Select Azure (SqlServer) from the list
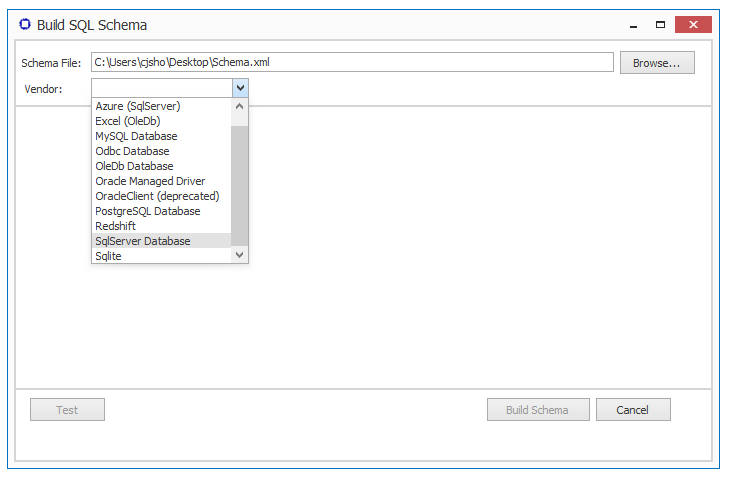This screenshot has width=729, height=480. pyautogui.click(x=161, y=106)
